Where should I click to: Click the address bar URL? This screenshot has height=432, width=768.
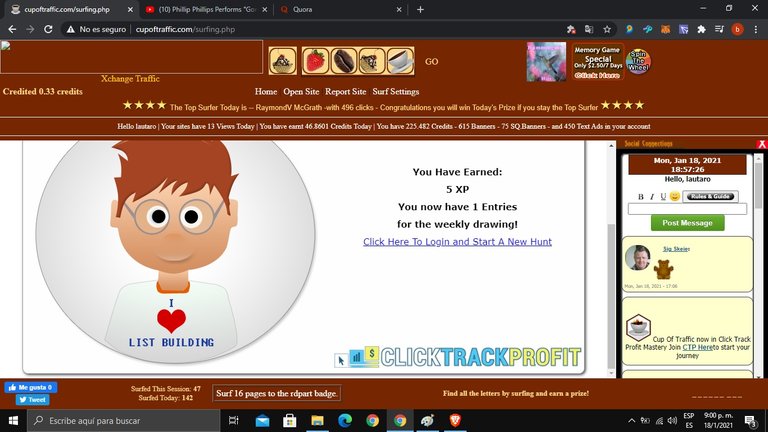(x=185, y=29)
